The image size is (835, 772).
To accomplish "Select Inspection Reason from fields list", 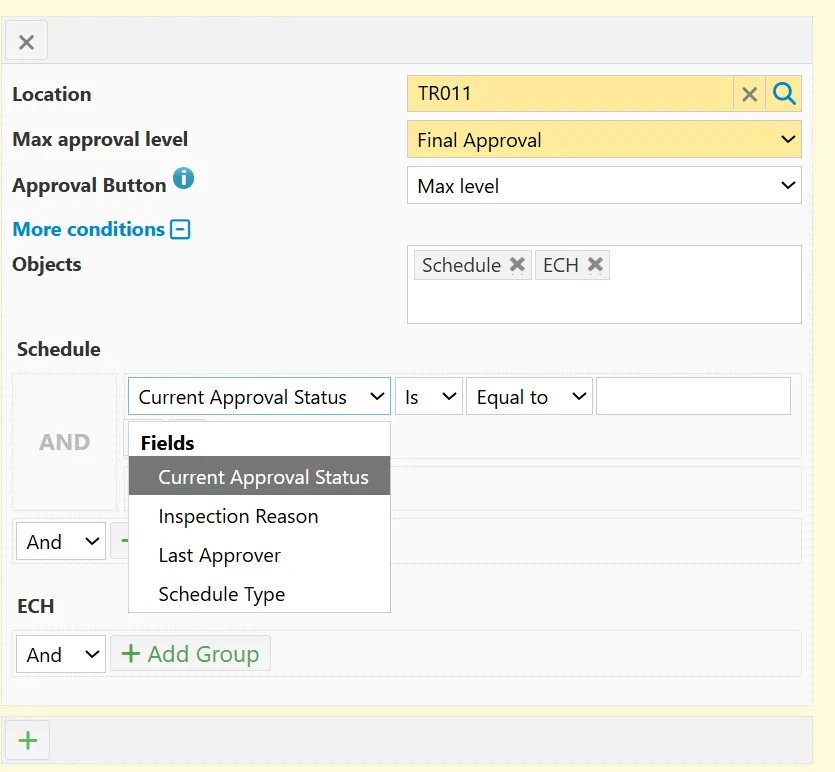I will click(x=259, y=516).
